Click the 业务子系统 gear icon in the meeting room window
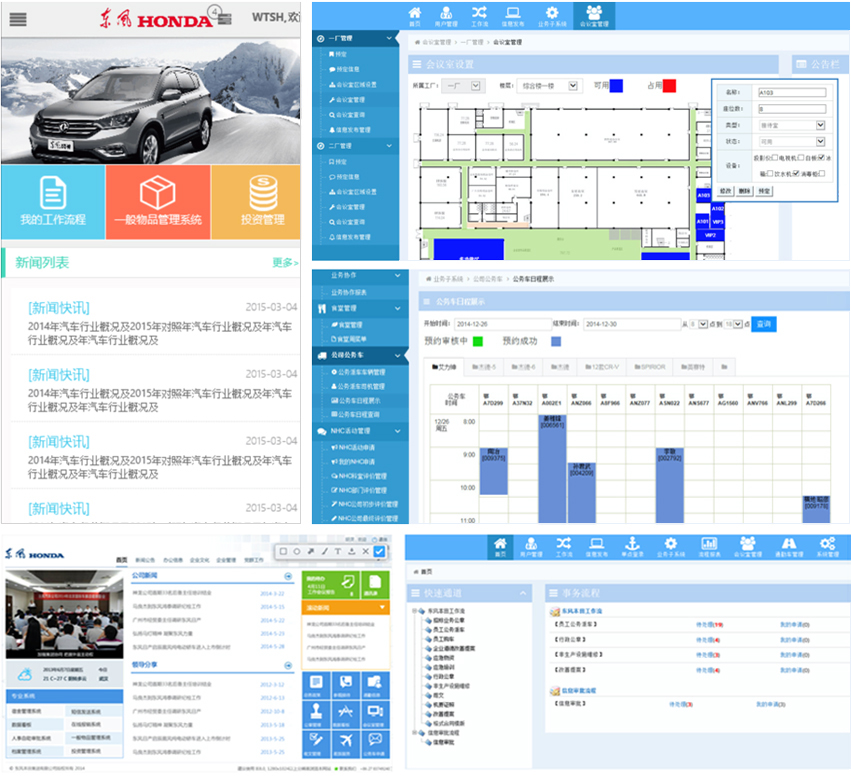Screen dimensions: 851x780 (x=552, y=16)
